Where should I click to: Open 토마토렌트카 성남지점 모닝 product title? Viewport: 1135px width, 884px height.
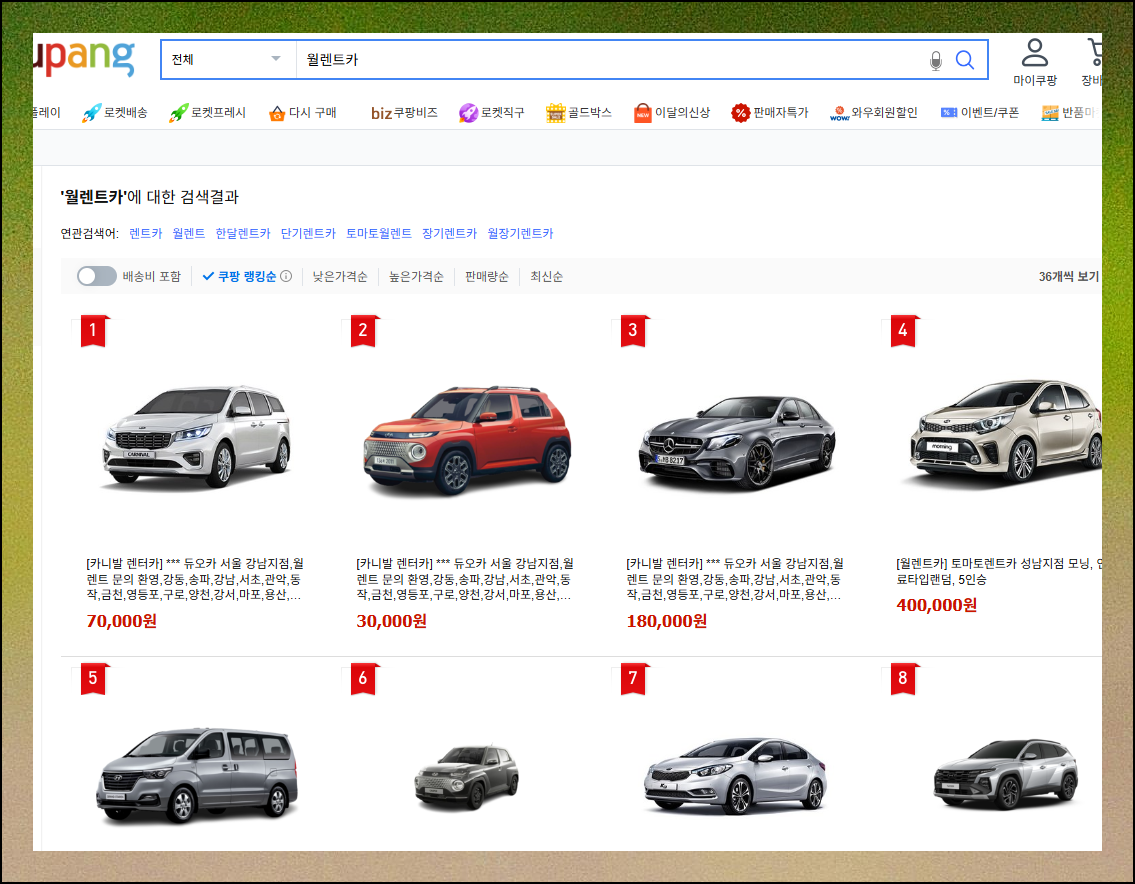click(999, 571)
